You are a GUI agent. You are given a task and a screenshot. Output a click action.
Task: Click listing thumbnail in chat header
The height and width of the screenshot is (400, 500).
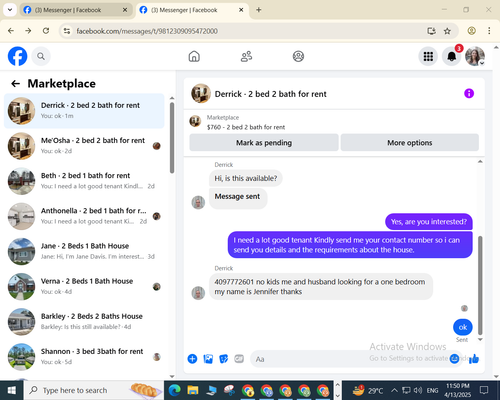[201, 94]
